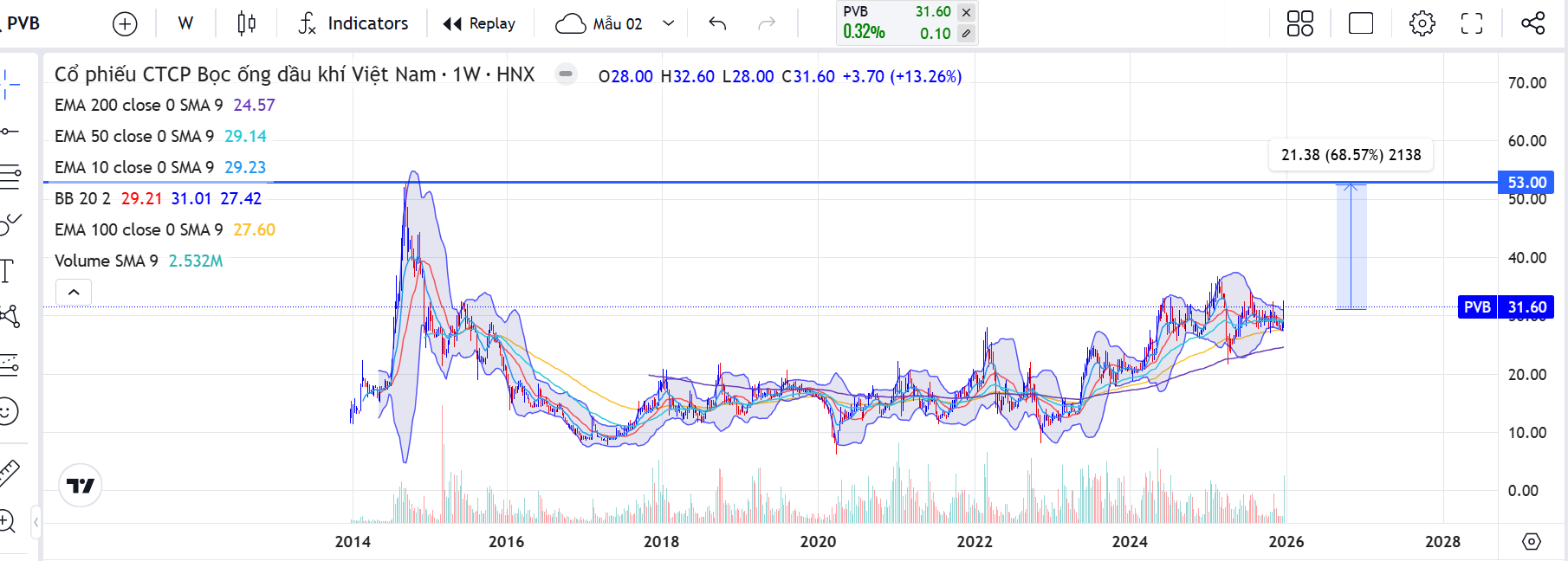Click the 2016 time axis label

pyautogui.click(x=506, y=542)
